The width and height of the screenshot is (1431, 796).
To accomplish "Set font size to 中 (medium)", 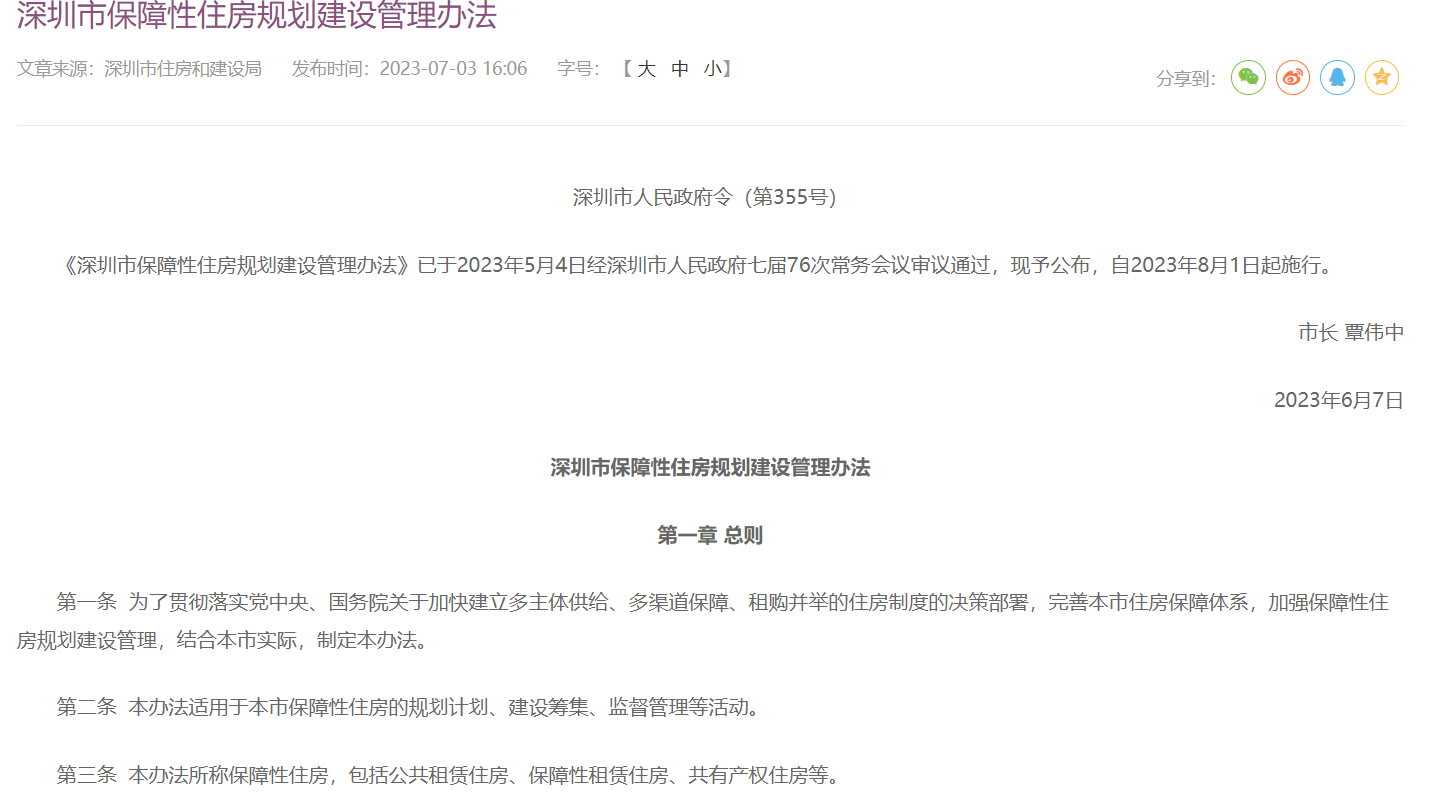I will click(x=680, y=69).
